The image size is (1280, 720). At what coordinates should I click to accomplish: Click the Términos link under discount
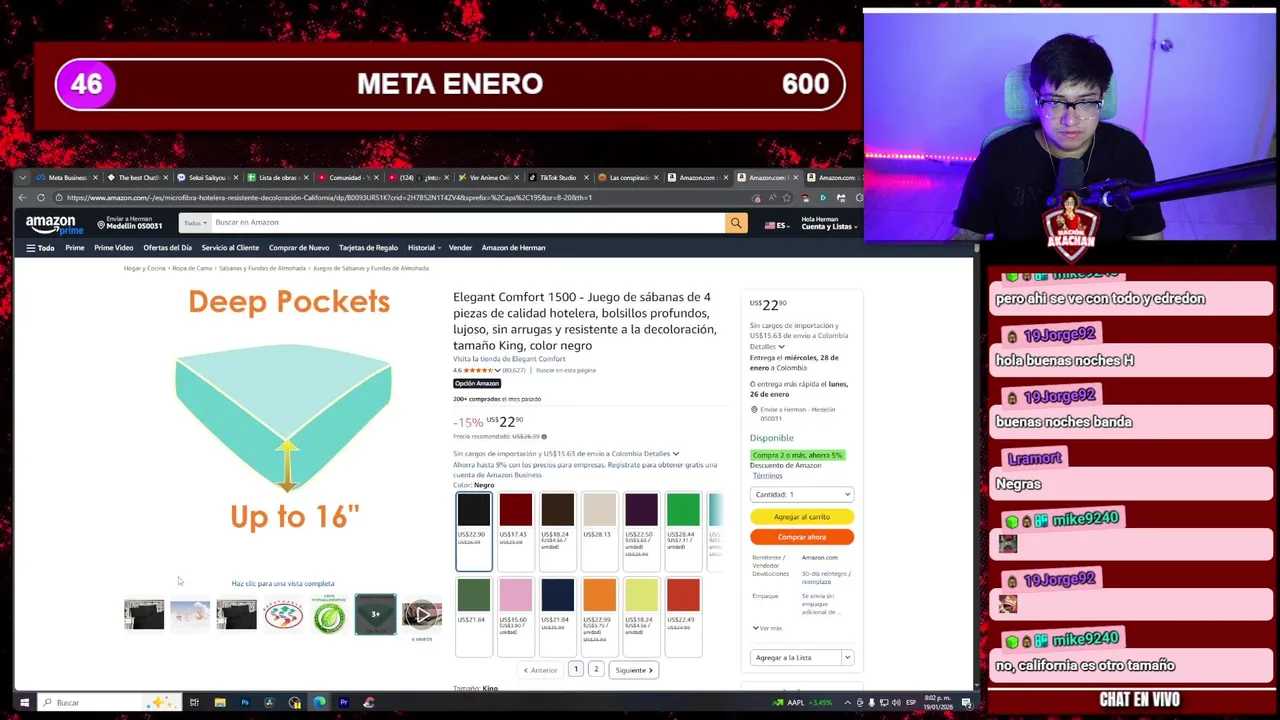(767, 476)
